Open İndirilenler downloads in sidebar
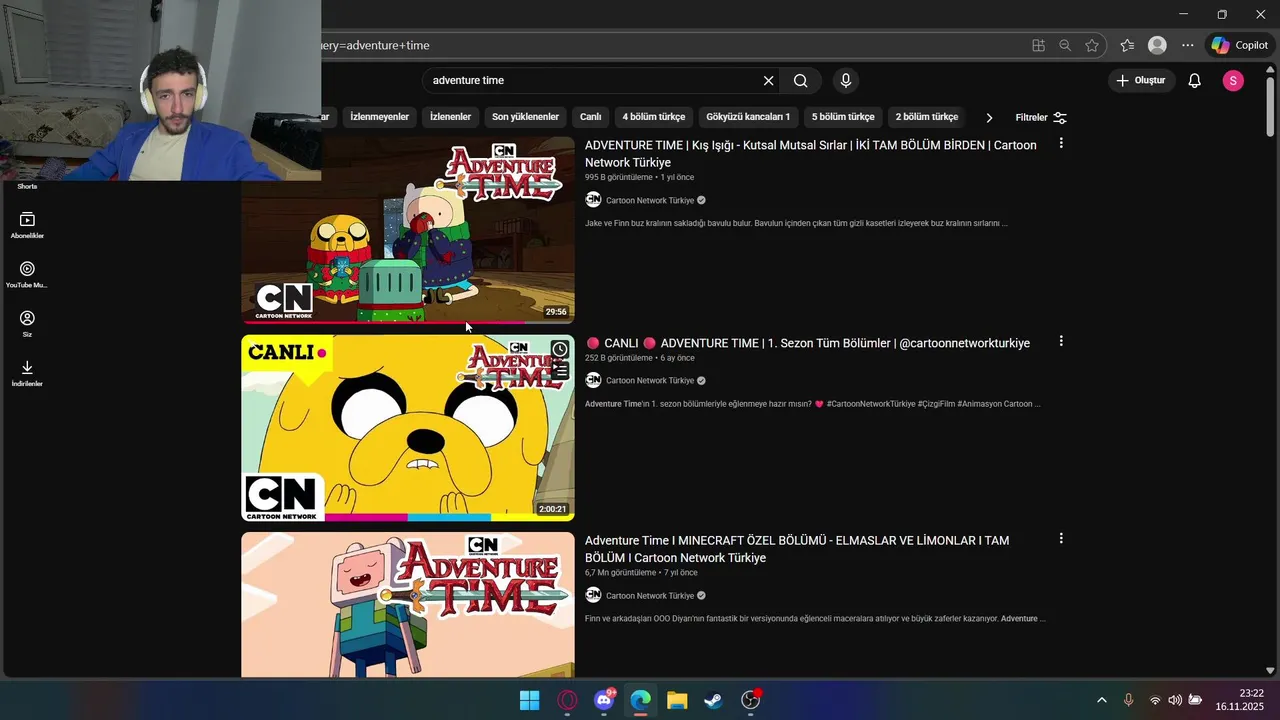This screenshot has height=720, width=1280. [x=27, y=373]
